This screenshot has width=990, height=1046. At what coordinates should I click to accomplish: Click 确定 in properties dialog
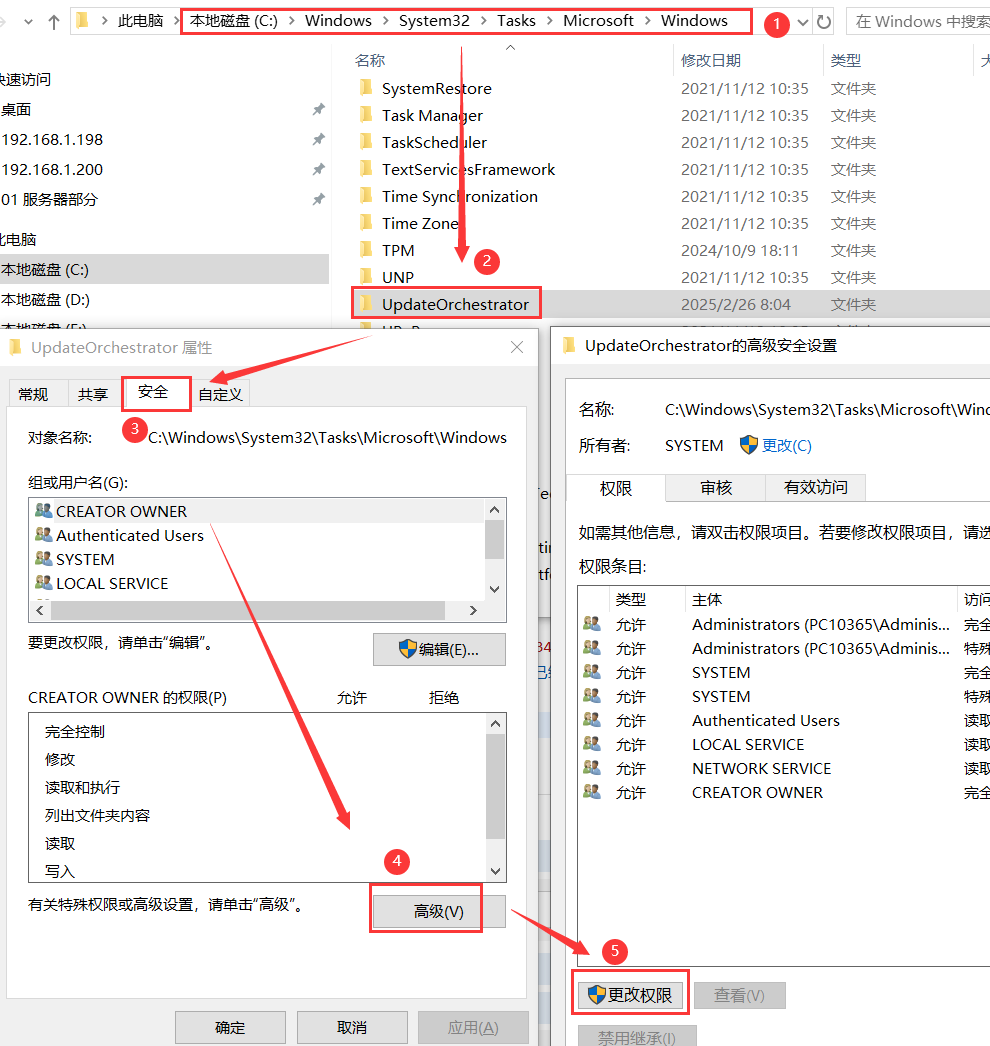click(230, 1027)
